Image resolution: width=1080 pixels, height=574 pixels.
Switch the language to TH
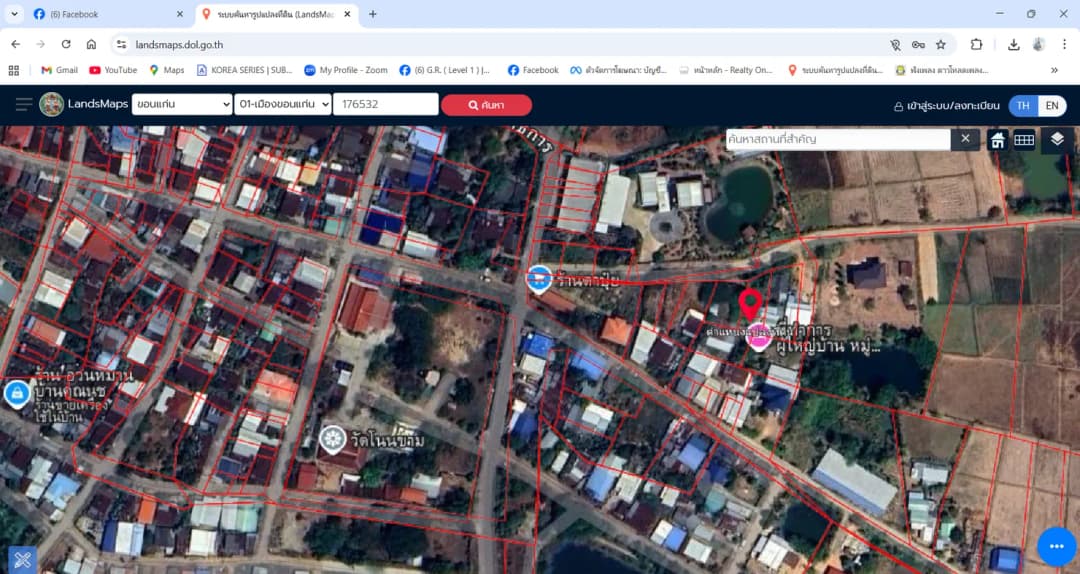point(1024,105)
